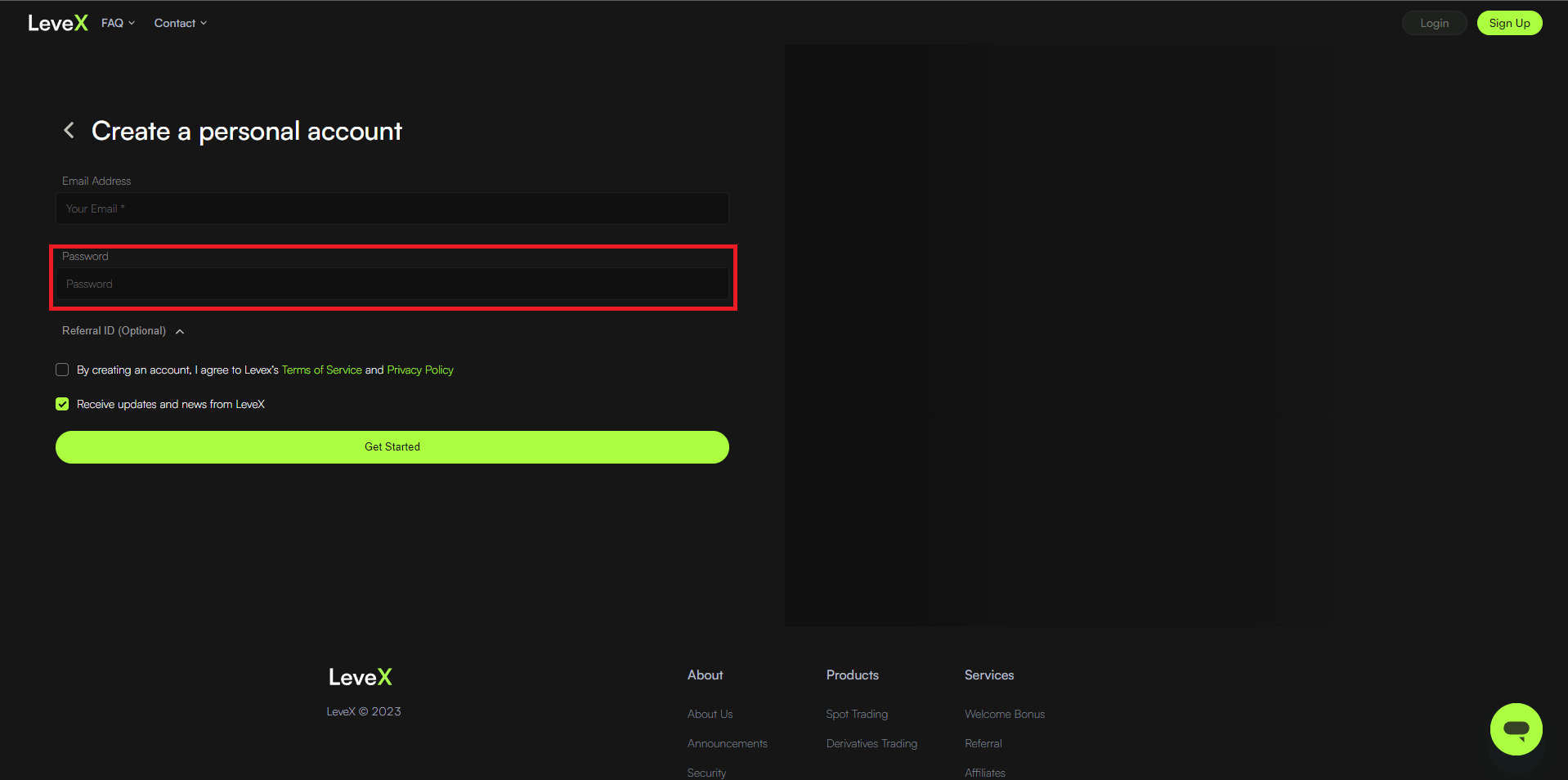This screenshot has height=780, width=1568.
Task: Open the Announcements footer link
Action: tap(727, 743)
